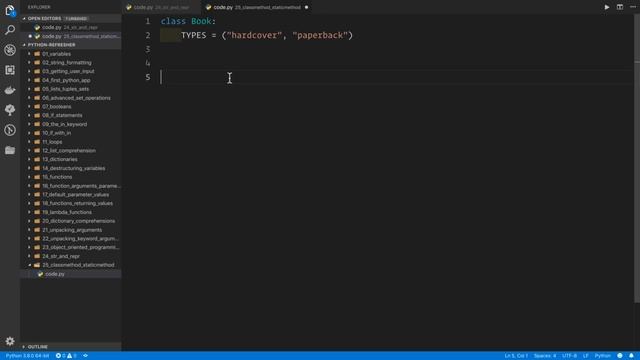Change indentation via Spaces: 4
Screen dimensions: 640x360
pos(545,356)
